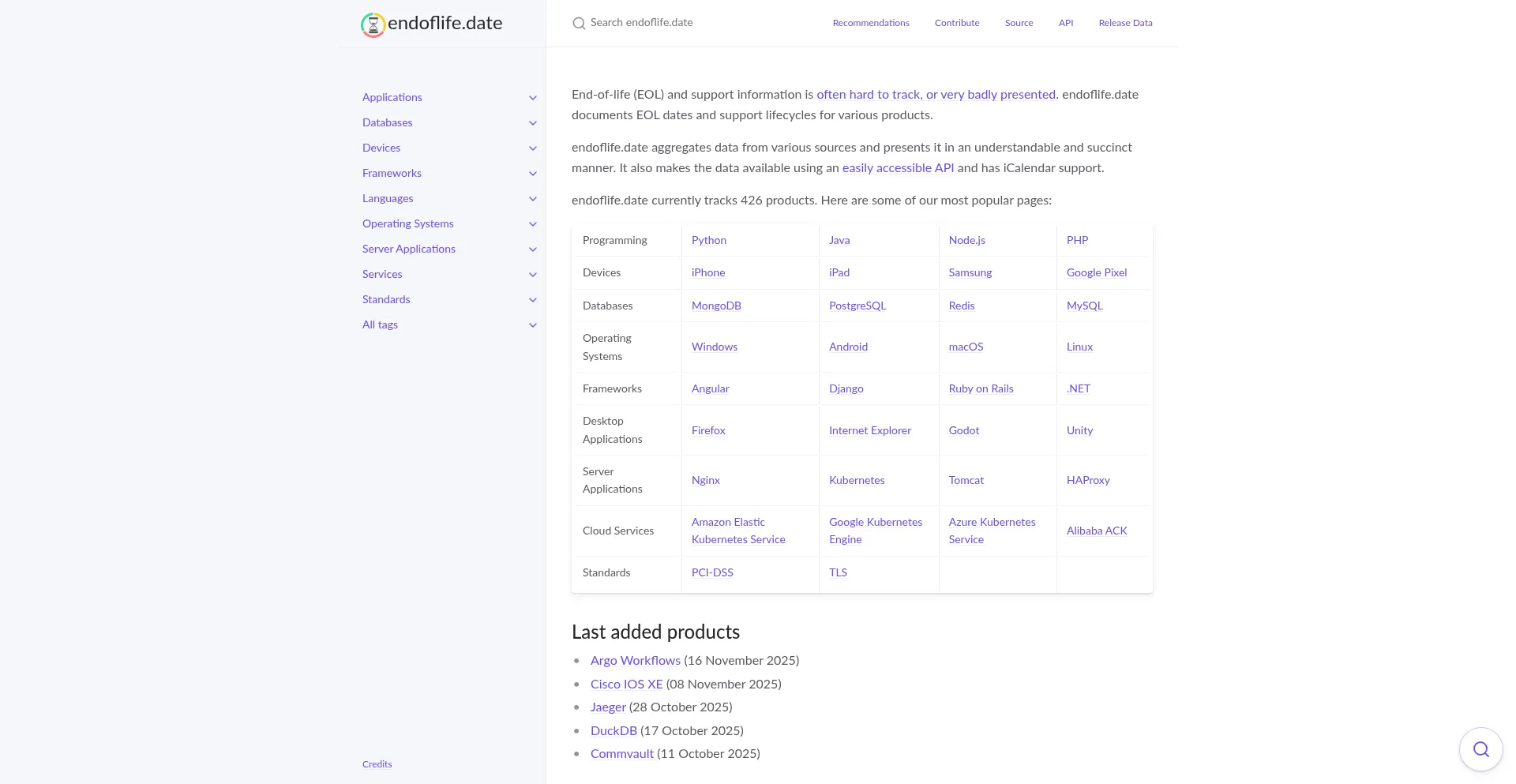The image size is (1516, 784).
Task: Open the Contribute nav item
Action: [957, 23]
